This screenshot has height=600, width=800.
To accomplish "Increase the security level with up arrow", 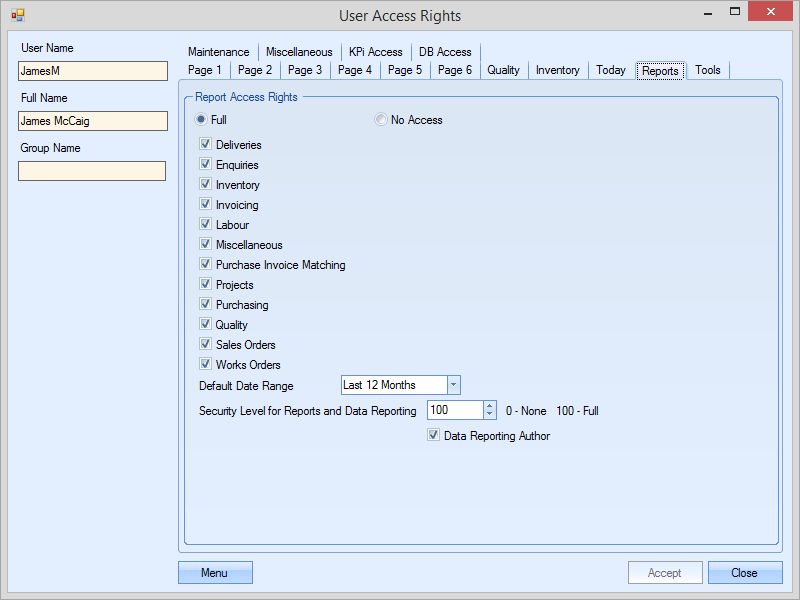I will click(489, 406).
